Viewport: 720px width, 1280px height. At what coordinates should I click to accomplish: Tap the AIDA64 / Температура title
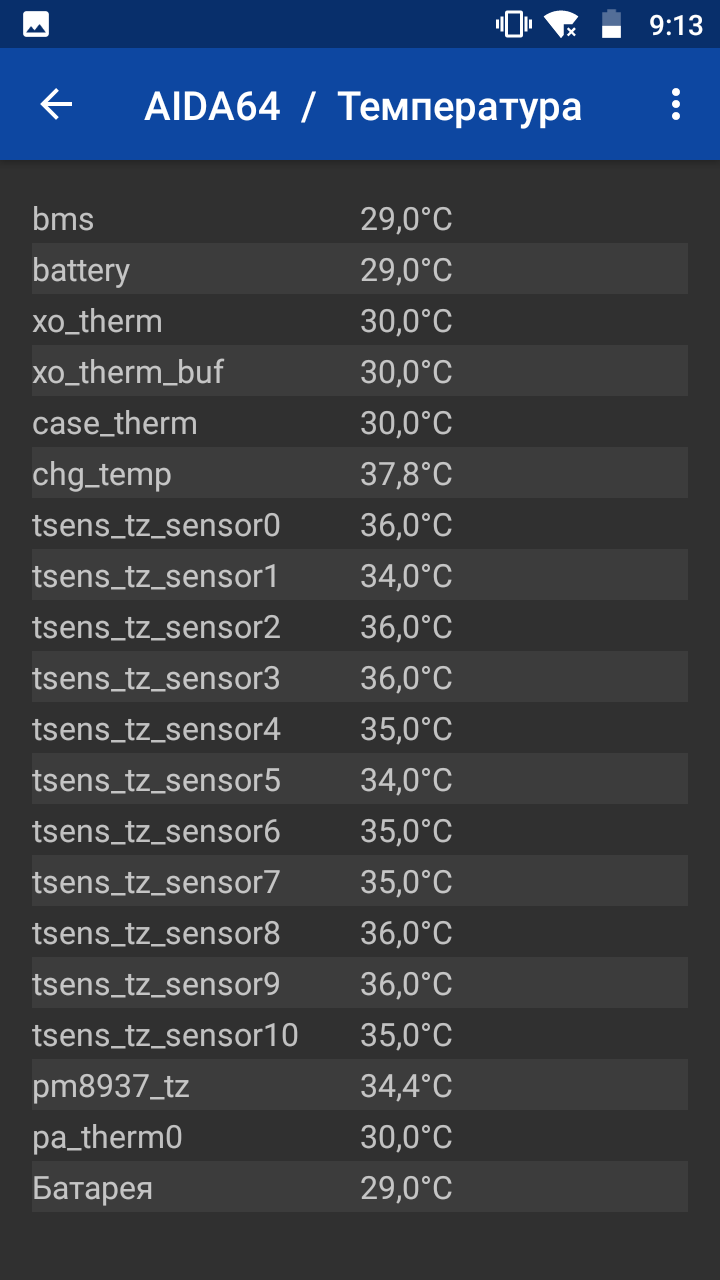[x=363, y=105]
